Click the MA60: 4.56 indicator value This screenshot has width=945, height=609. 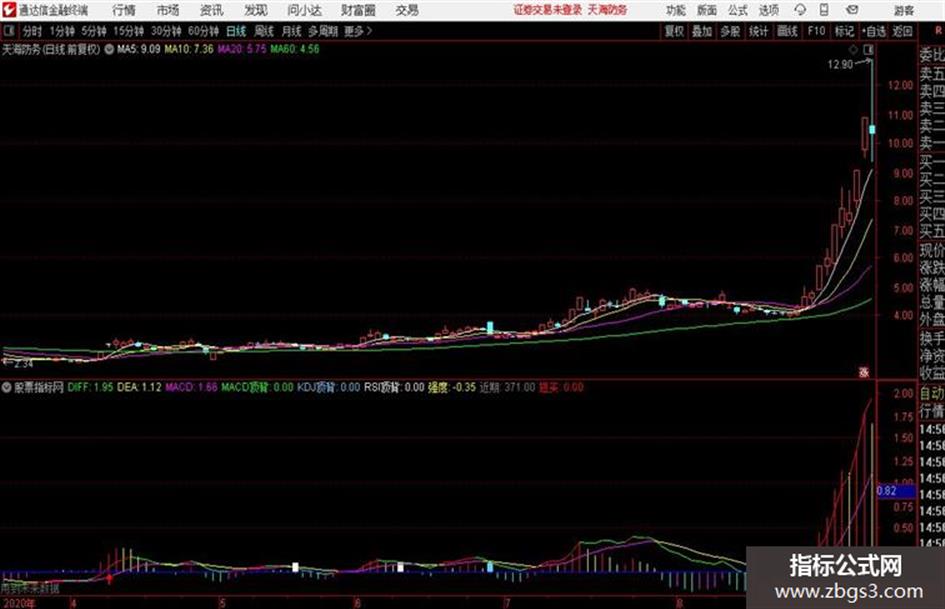[x=295, y=49]
